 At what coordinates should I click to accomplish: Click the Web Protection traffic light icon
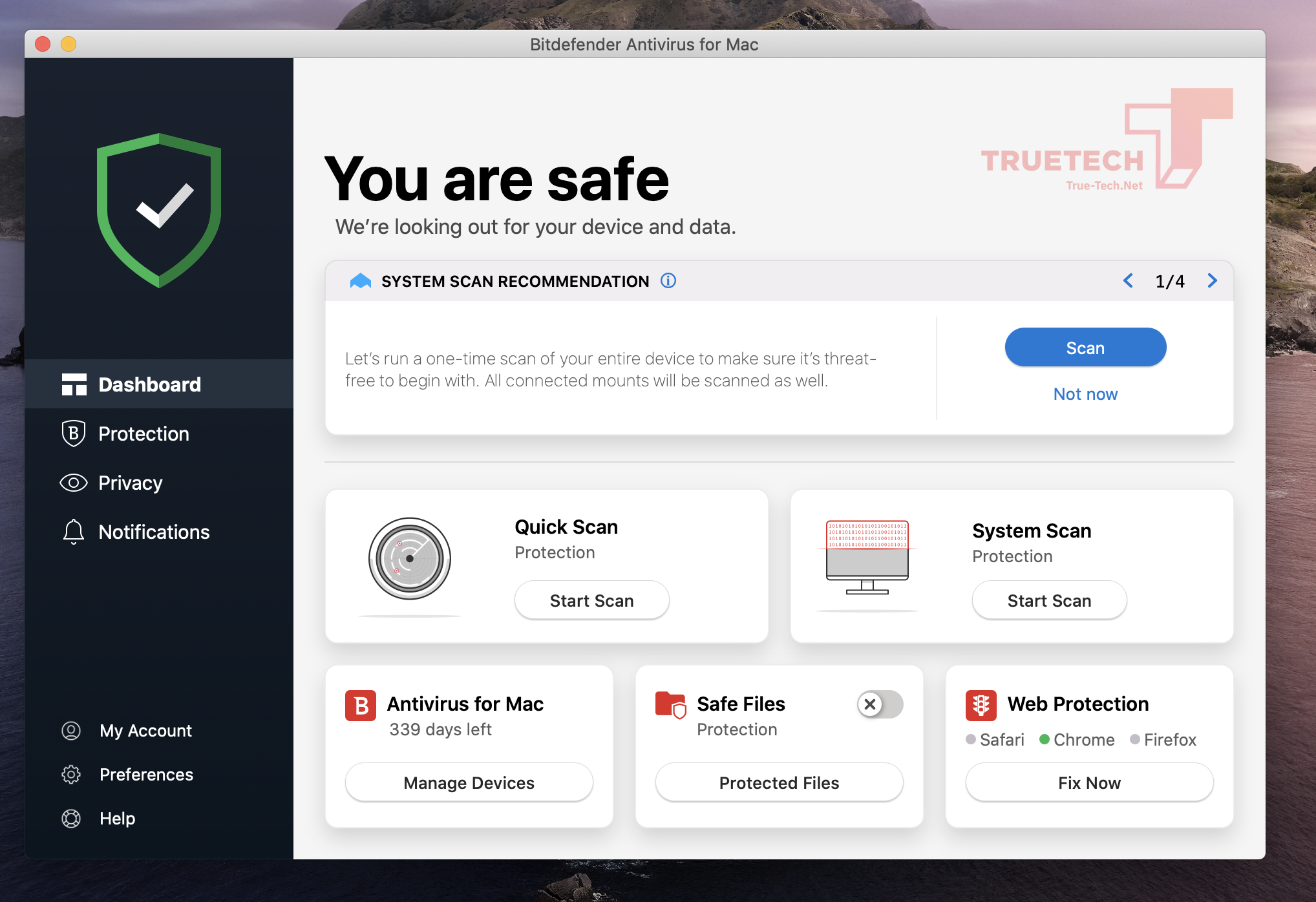tap(981, 705)
